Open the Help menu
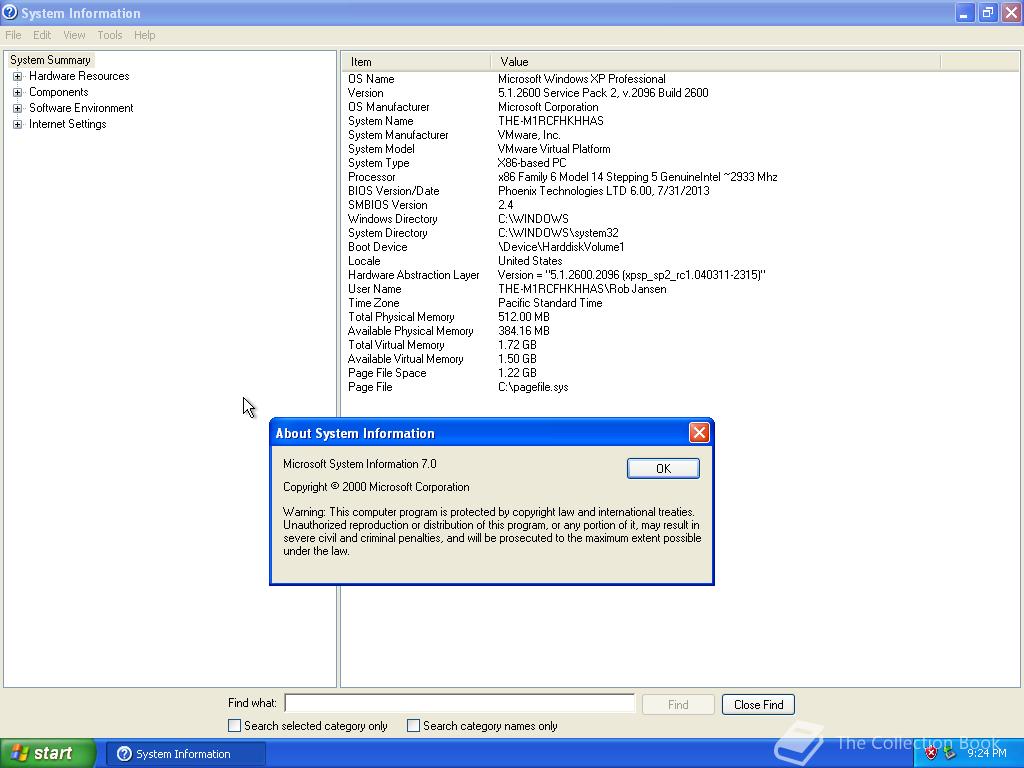This screenshot has width=1024, height=768. (144, 35)
